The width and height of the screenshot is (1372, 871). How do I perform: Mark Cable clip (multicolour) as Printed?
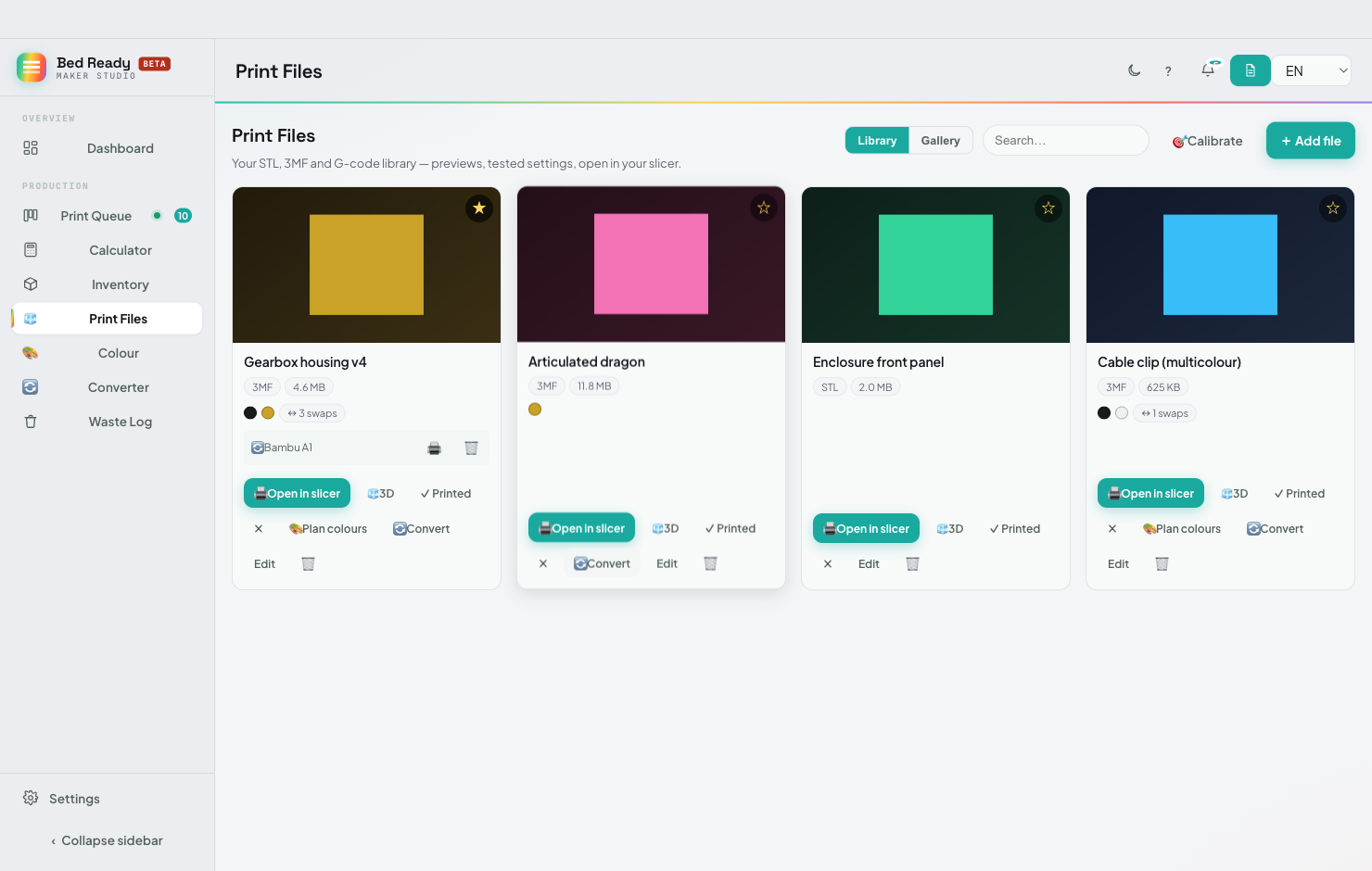click(x=1300, y=494)
